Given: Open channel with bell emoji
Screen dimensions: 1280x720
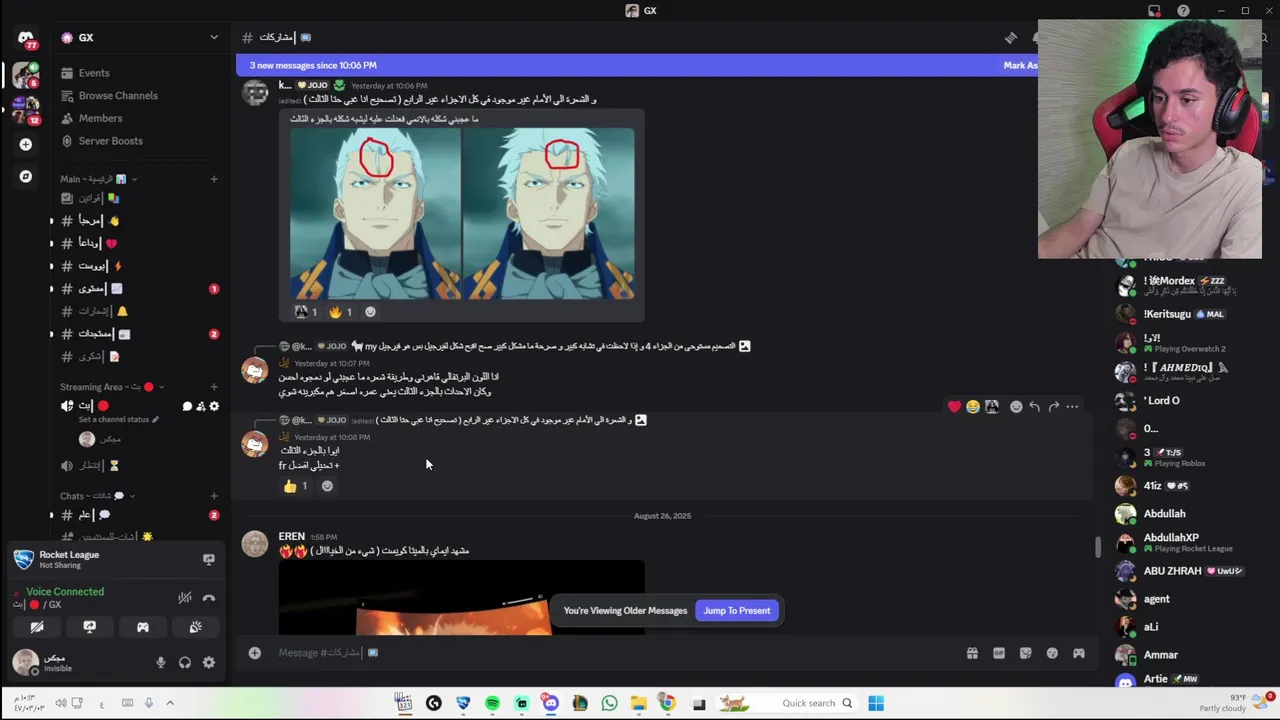Looking at the screenshot, I should [x=139, y=311].
